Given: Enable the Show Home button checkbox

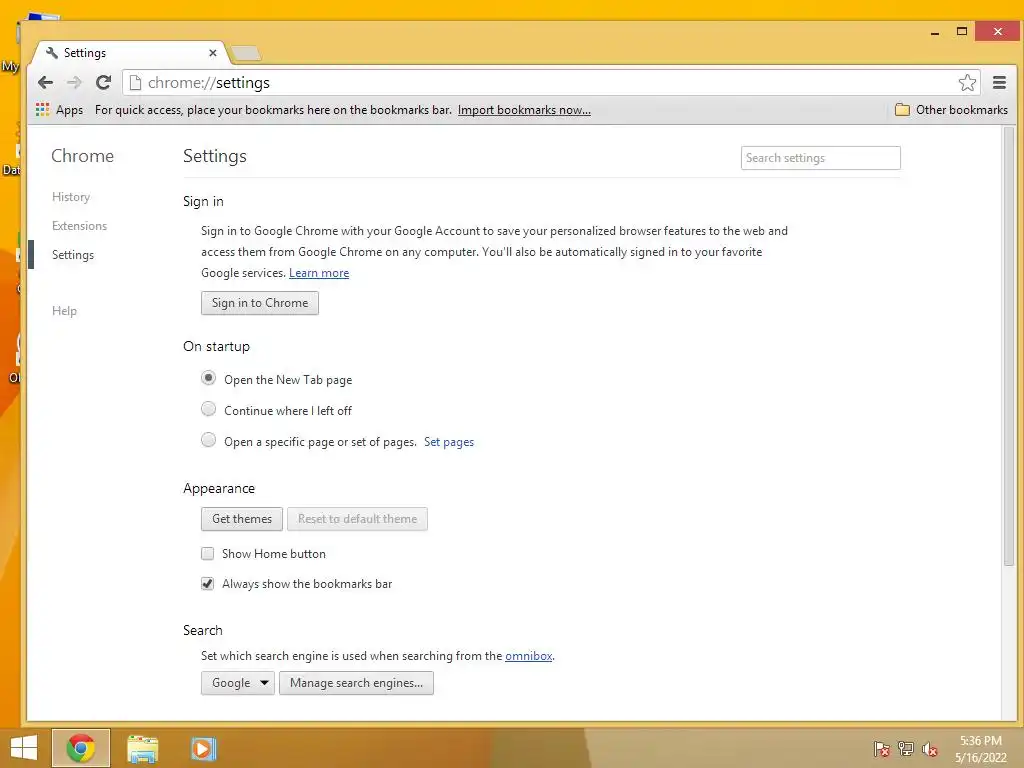Looking at the screenshot, I should (x=208, y=554).
